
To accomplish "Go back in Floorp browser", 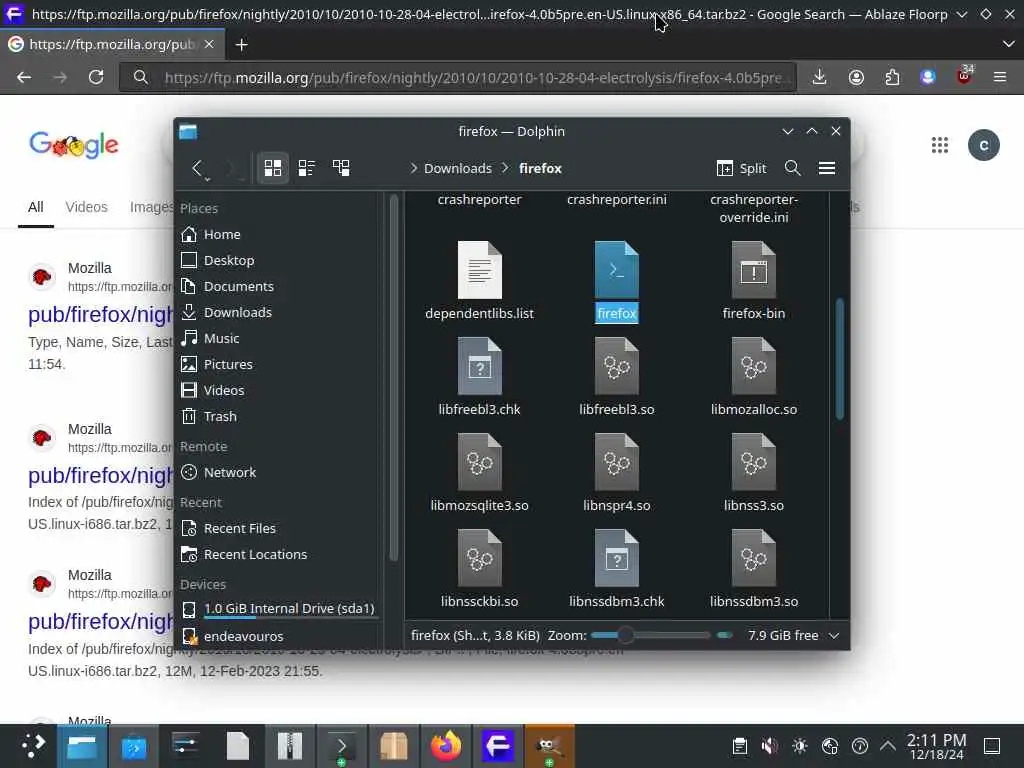I will (24, 78).
